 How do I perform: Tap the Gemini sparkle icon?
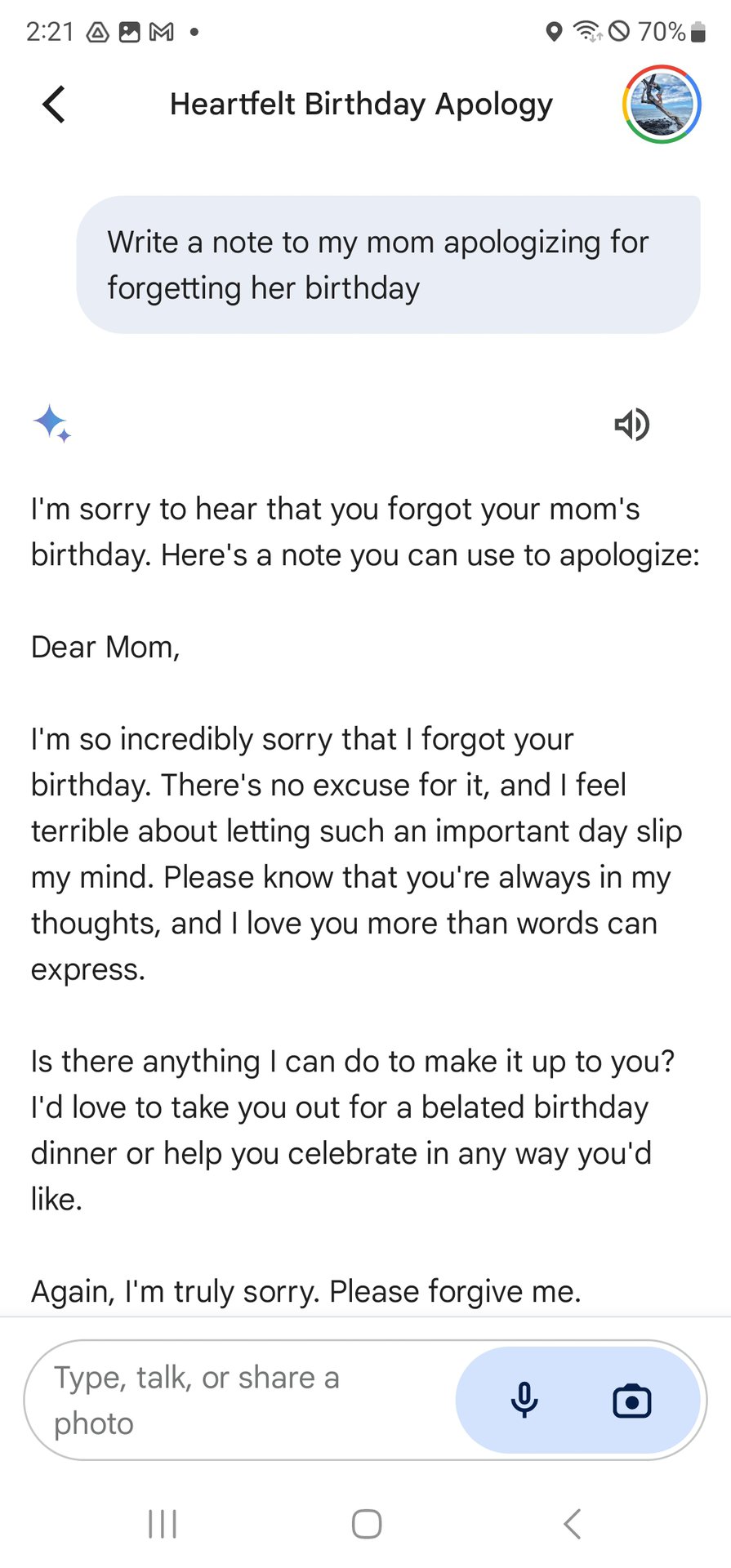[51, 424]
